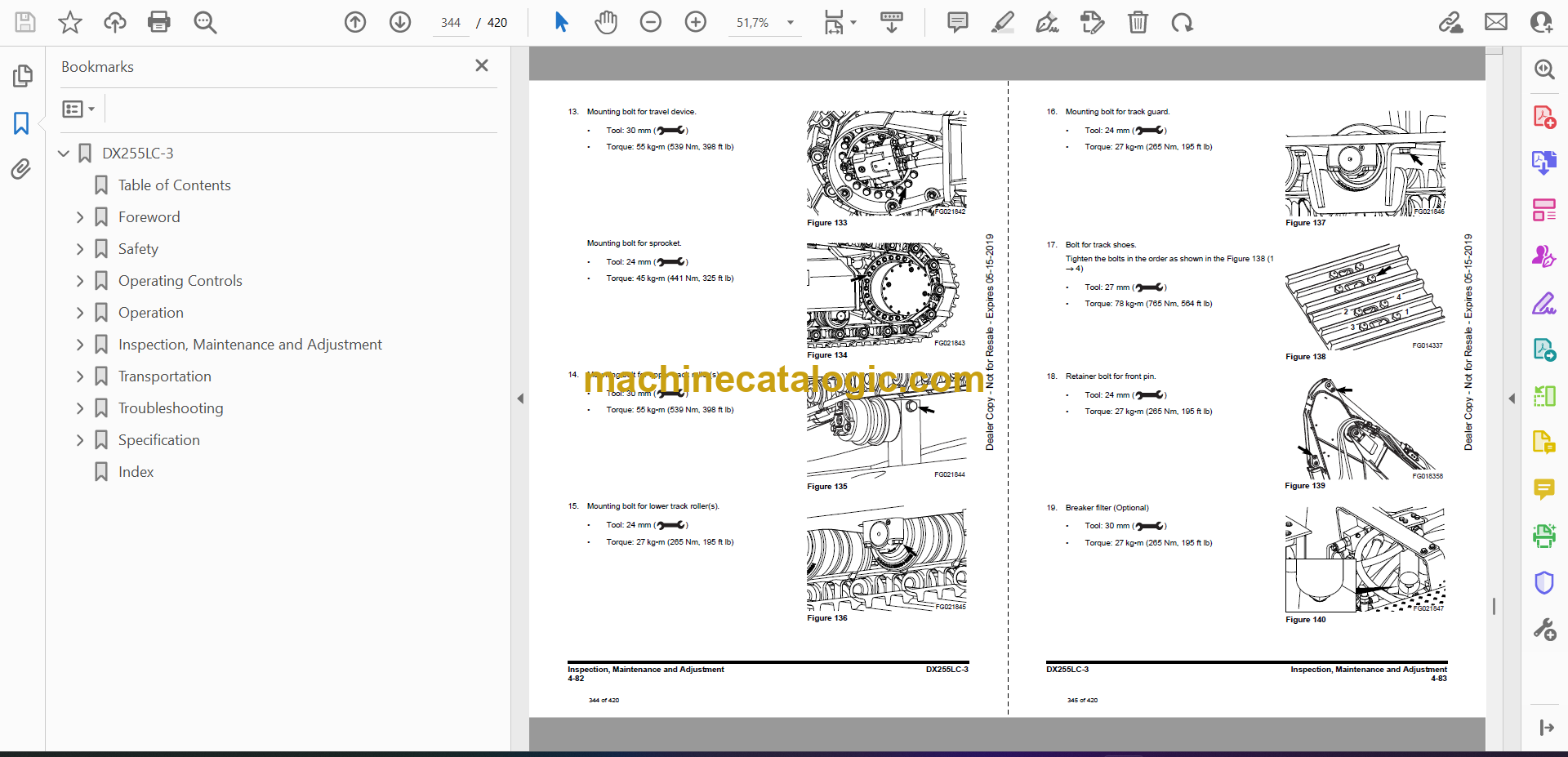The image size is (1568, 757).
Task: Jump to the Index bookmark
Action: tap(136, 472)
